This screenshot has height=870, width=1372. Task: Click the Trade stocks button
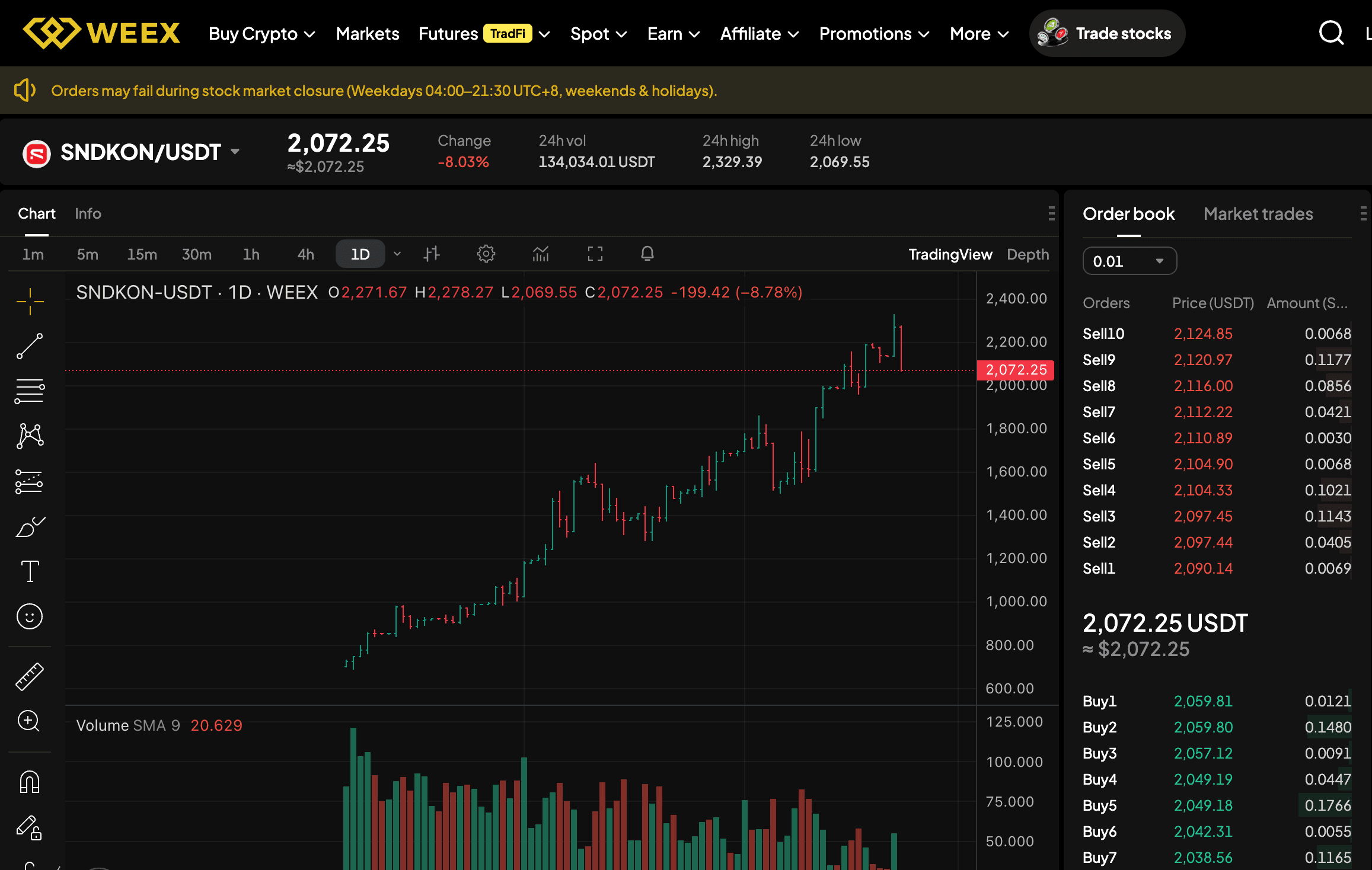click(1107, 33)
